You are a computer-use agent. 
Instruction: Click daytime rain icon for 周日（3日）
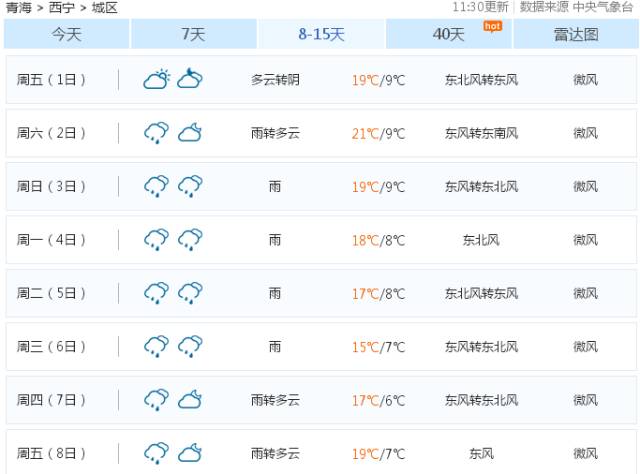coord(156,186)
